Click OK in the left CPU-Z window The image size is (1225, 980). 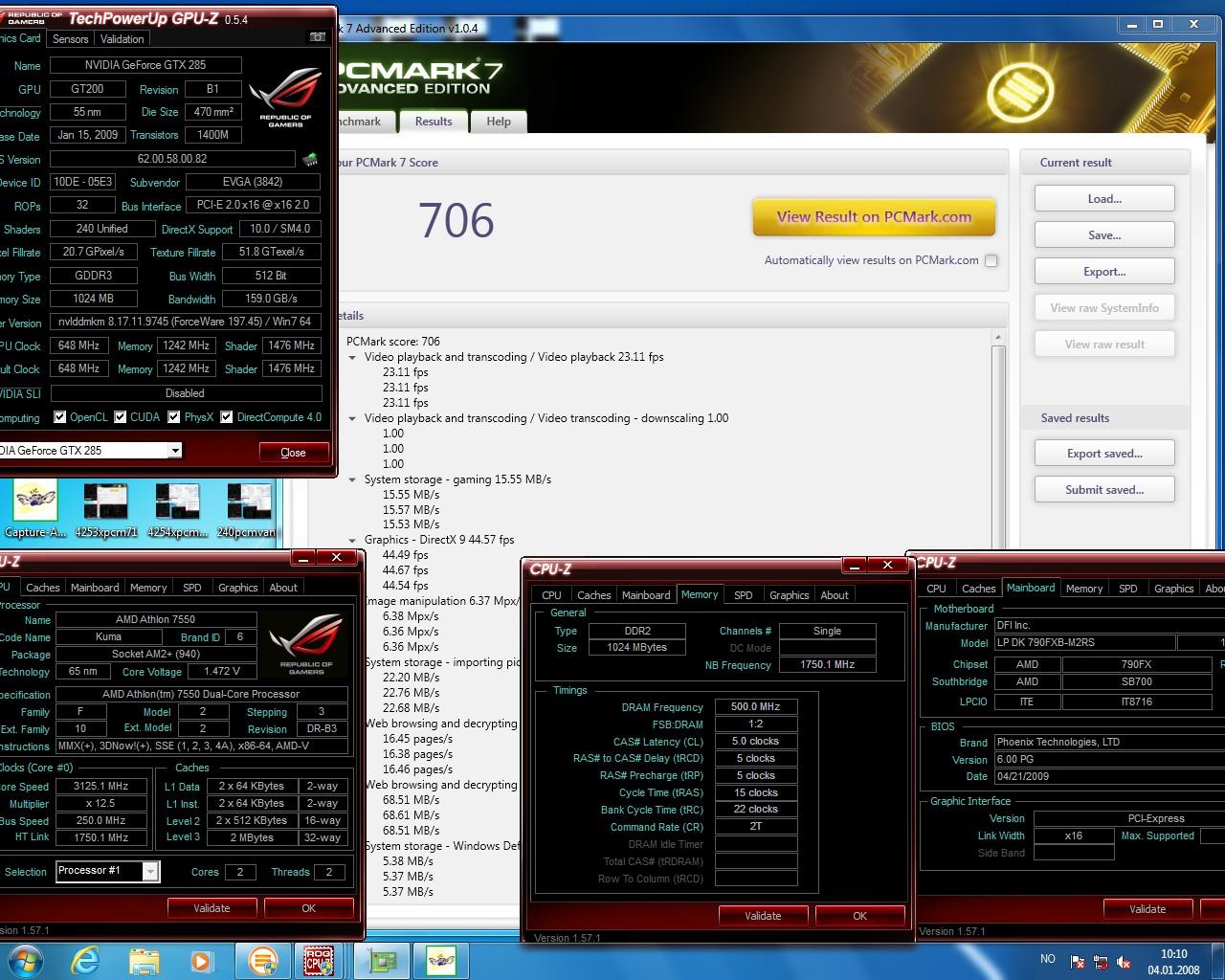(x=308, y=908)
